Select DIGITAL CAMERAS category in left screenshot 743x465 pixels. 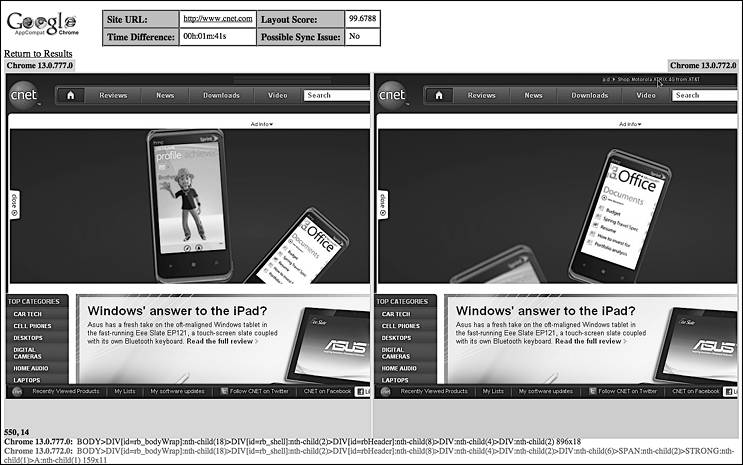27,353
